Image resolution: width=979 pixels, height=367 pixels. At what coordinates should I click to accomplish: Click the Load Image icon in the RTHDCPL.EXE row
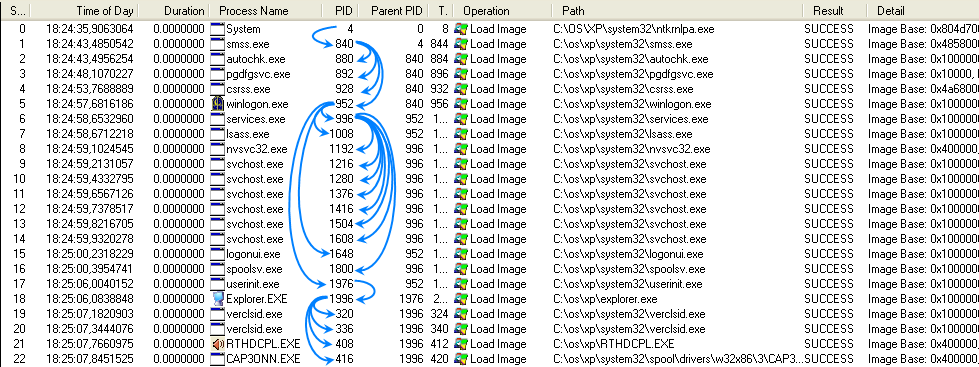[x=461, y=344]
